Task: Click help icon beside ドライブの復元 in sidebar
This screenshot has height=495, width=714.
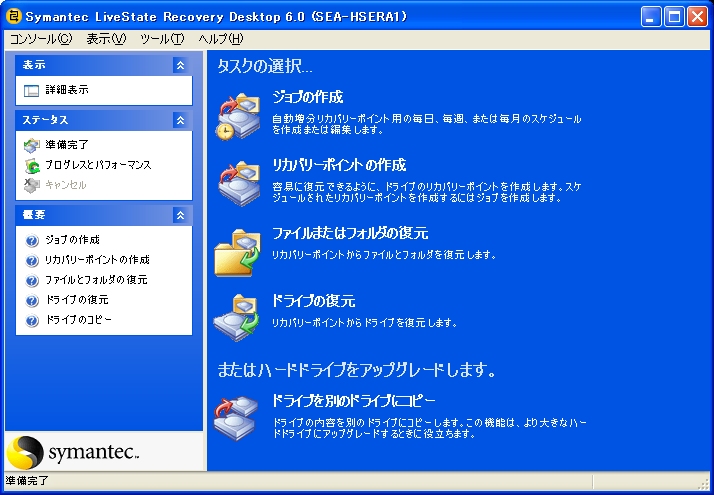Action: tap(32, 300)
